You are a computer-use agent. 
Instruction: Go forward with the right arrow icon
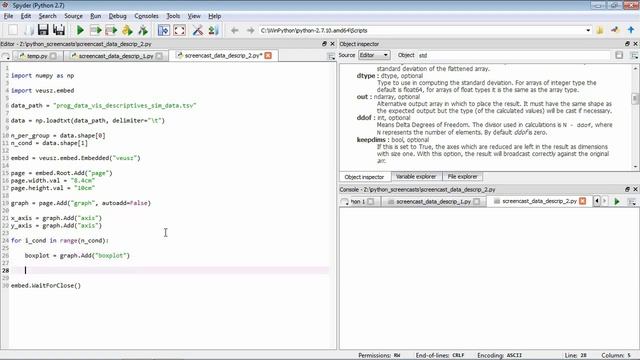pos(250,31)
